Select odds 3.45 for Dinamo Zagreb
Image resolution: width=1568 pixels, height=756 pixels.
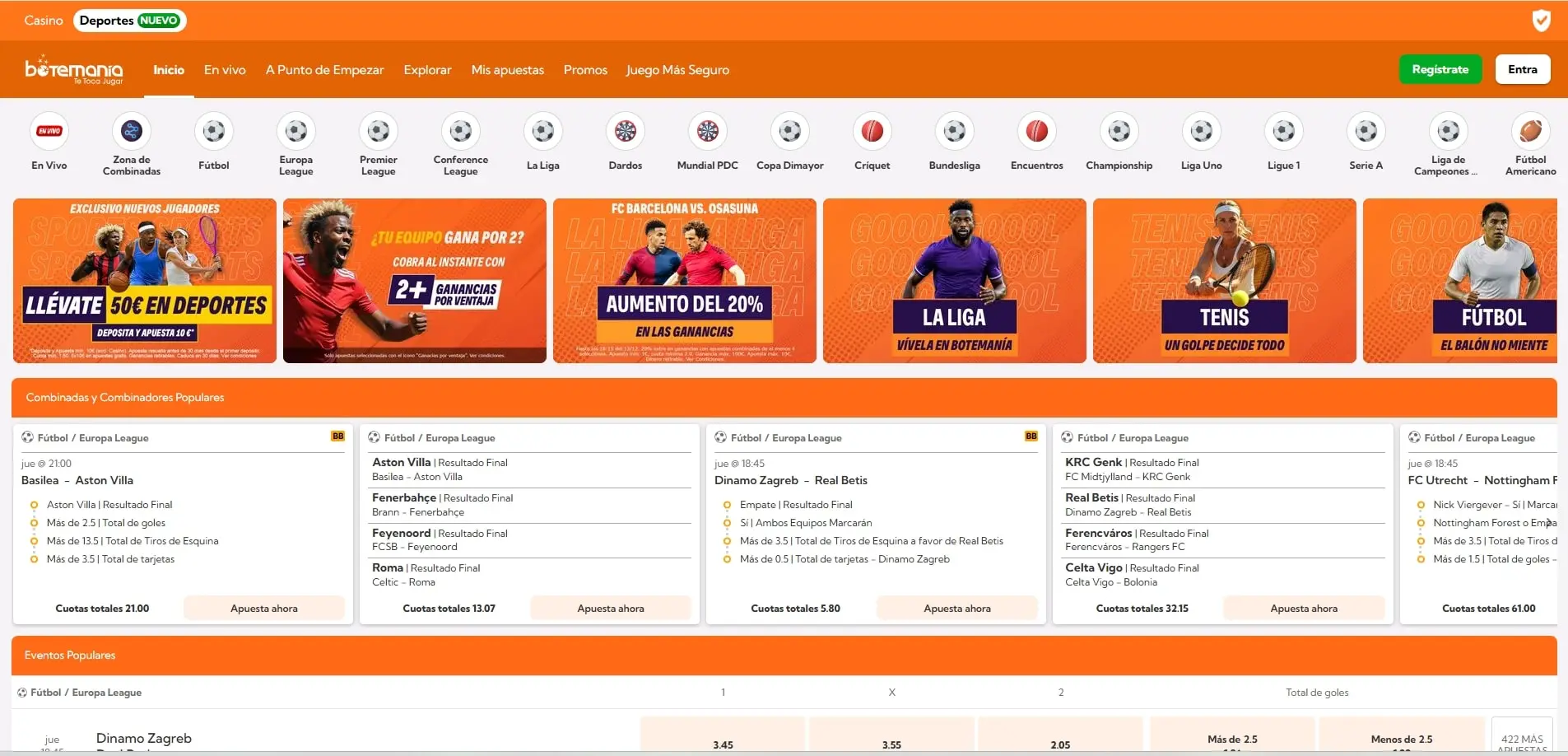click(x=723, y=740)
